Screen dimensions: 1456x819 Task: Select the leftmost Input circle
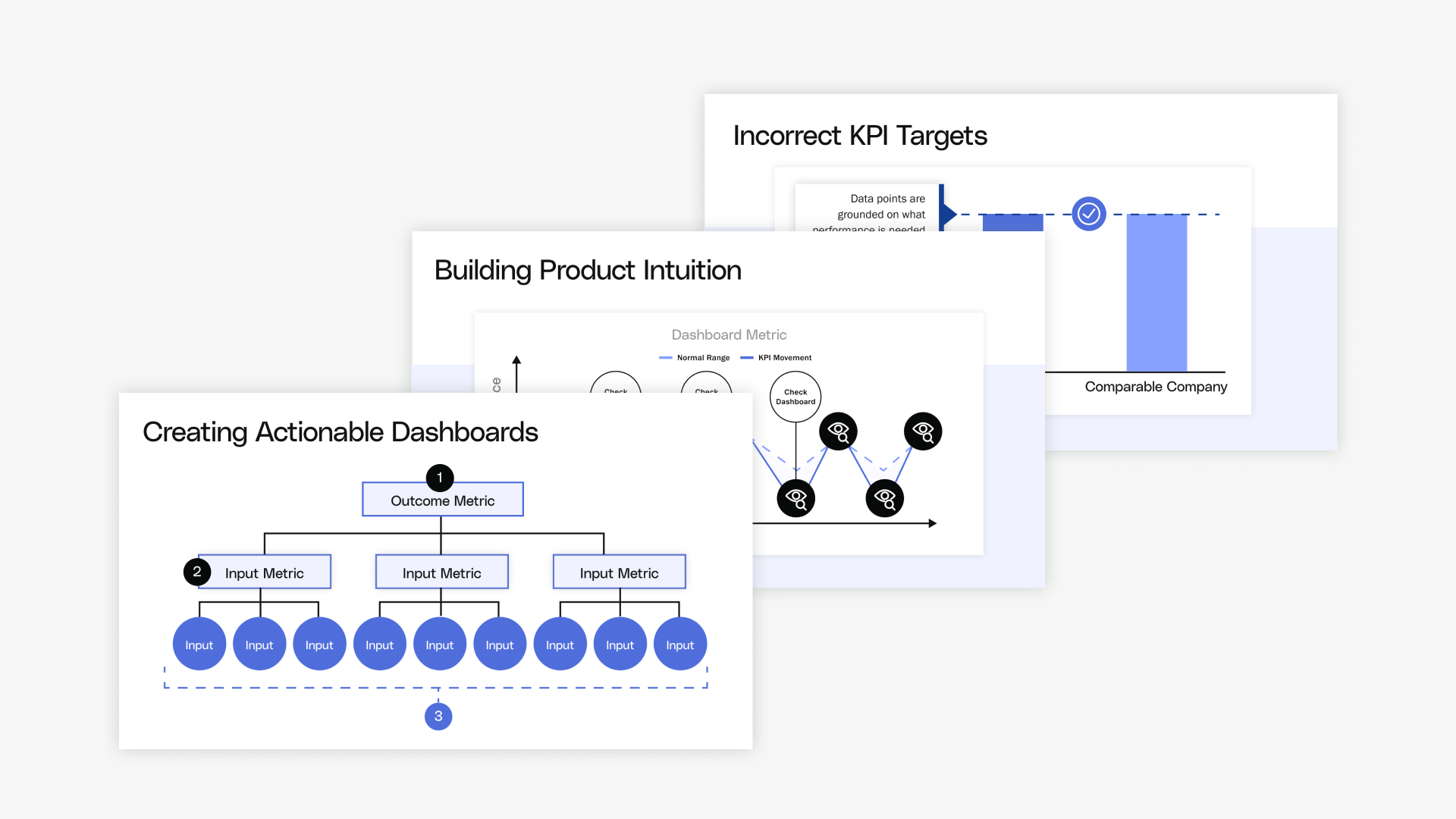coord(199,644)
